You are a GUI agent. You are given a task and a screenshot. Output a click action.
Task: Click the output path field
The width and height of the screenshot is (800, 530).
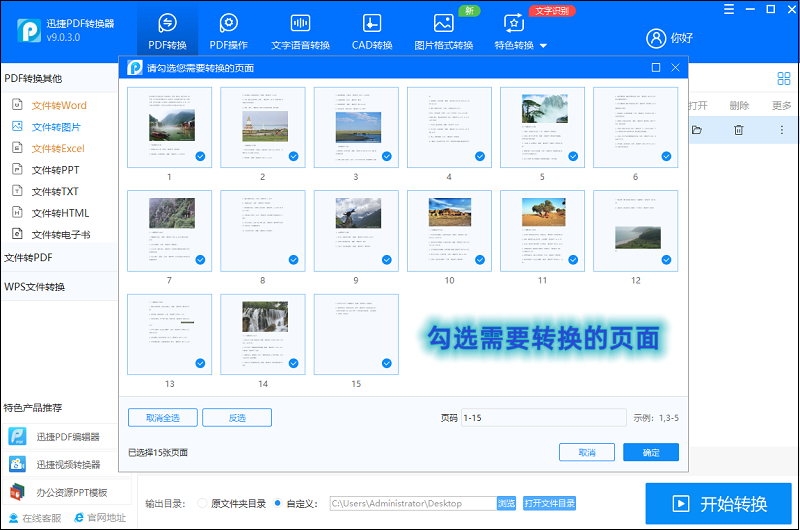click(413, 503)
